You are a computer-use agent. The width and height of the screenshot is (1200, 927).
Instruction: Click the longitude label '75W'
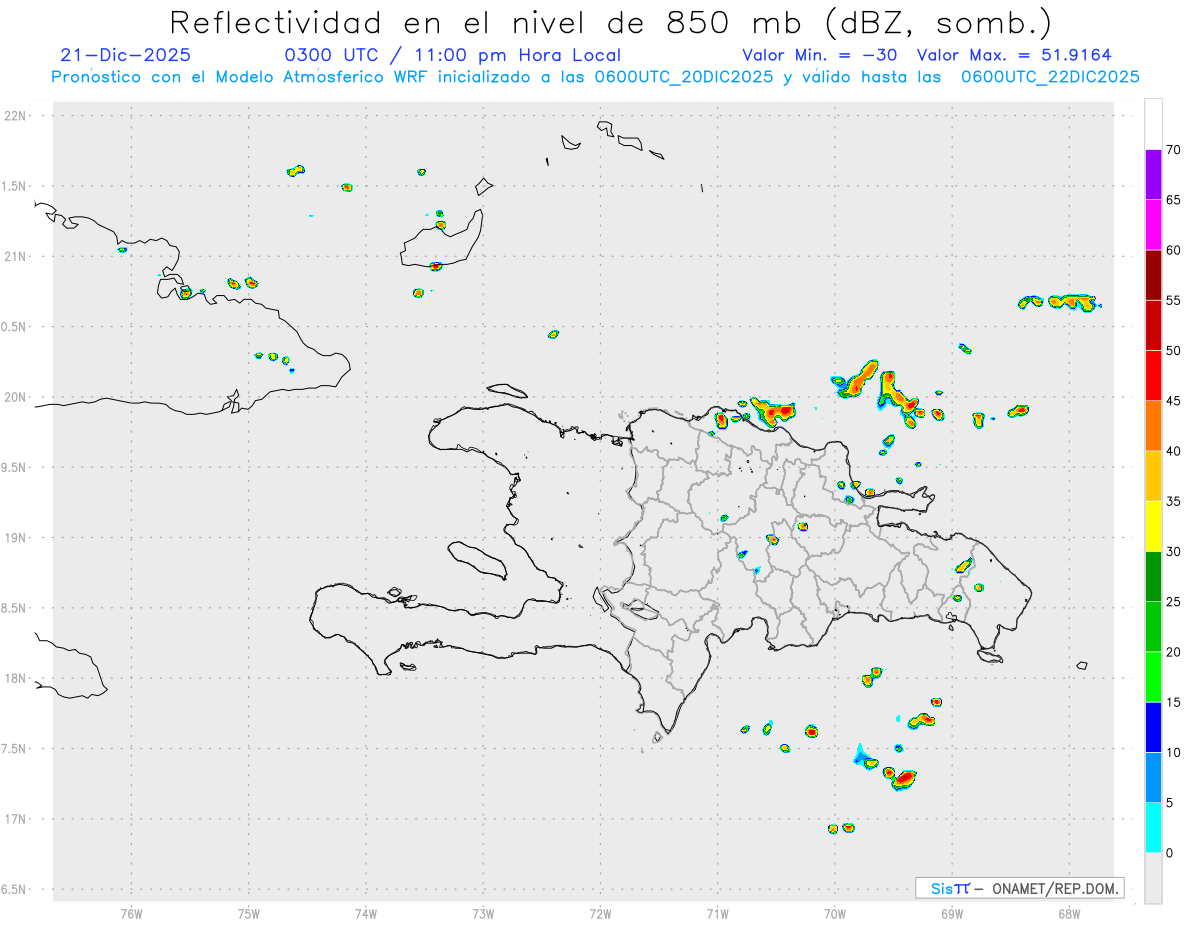(x=248, y=913)
